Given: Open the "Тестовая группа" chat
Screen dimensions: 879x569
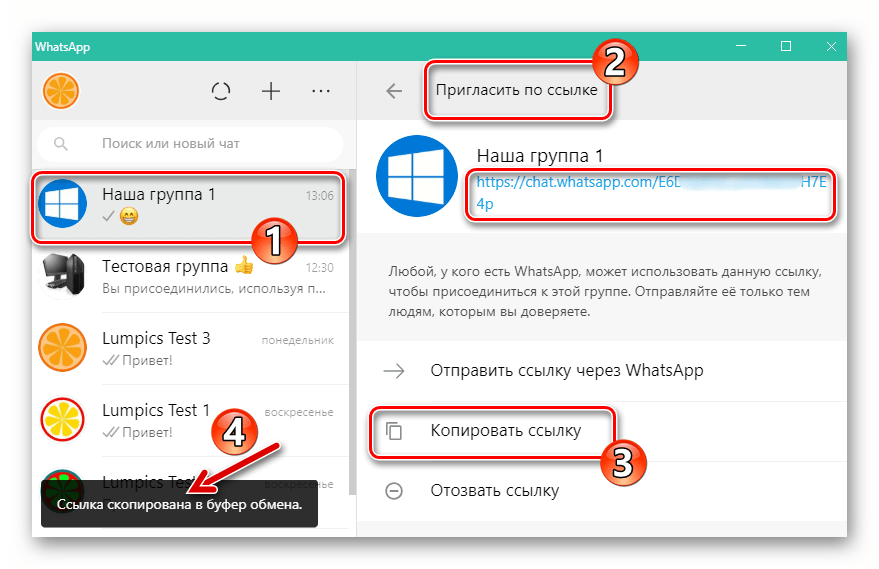Looking at the screenshot, I should (190, 277).
